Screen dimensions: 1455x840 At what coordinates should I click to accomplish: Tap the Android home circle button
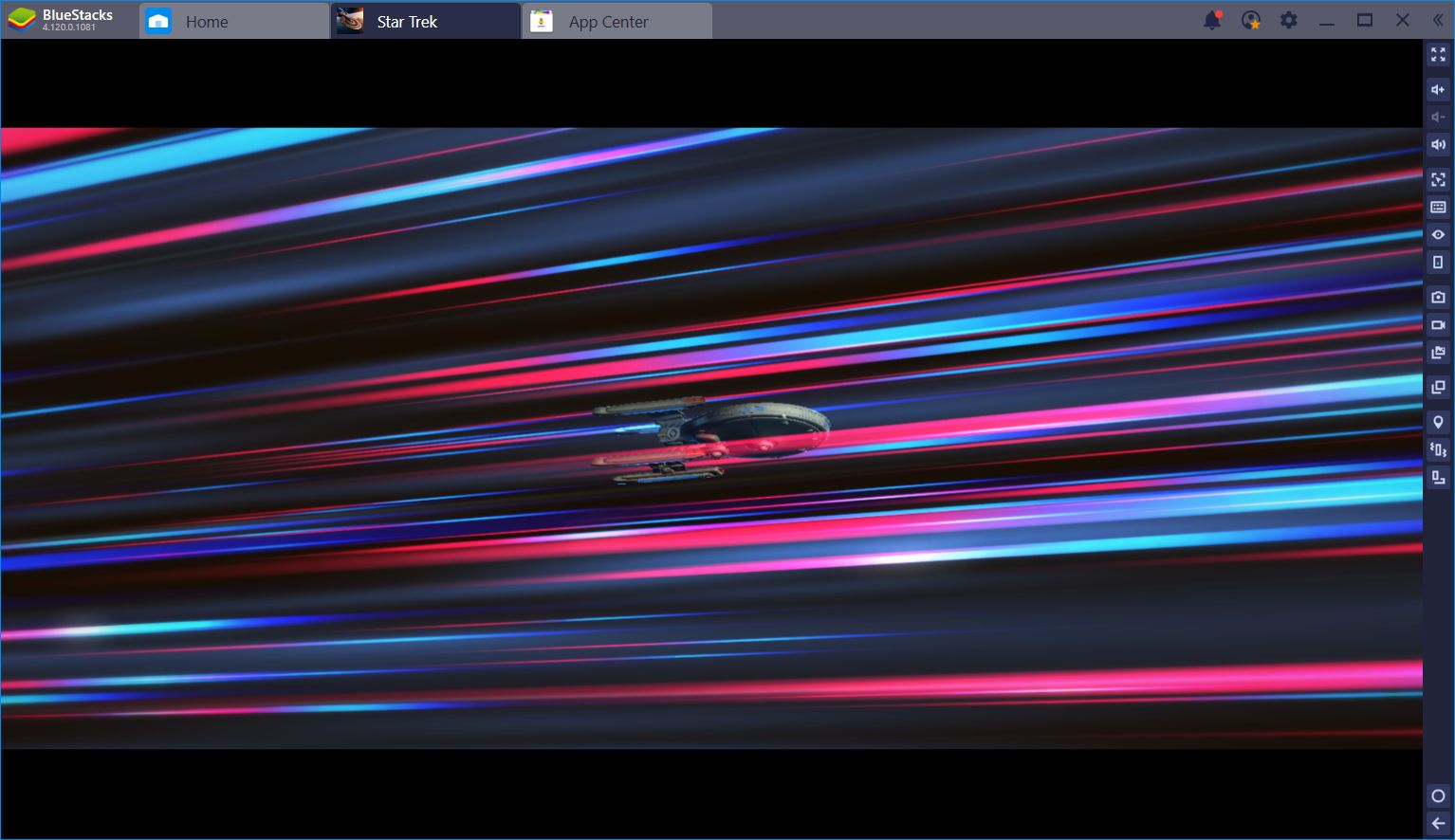coord(1438,795)
